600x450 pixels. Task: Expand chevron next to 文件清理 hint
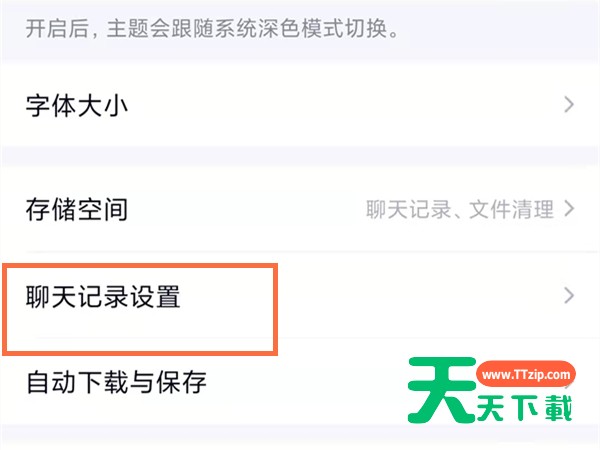(x=569, y=210)
